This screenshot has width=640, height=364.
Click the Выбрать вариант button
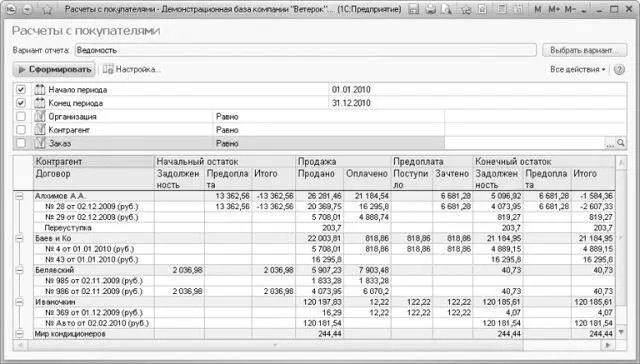coord(584,50)
